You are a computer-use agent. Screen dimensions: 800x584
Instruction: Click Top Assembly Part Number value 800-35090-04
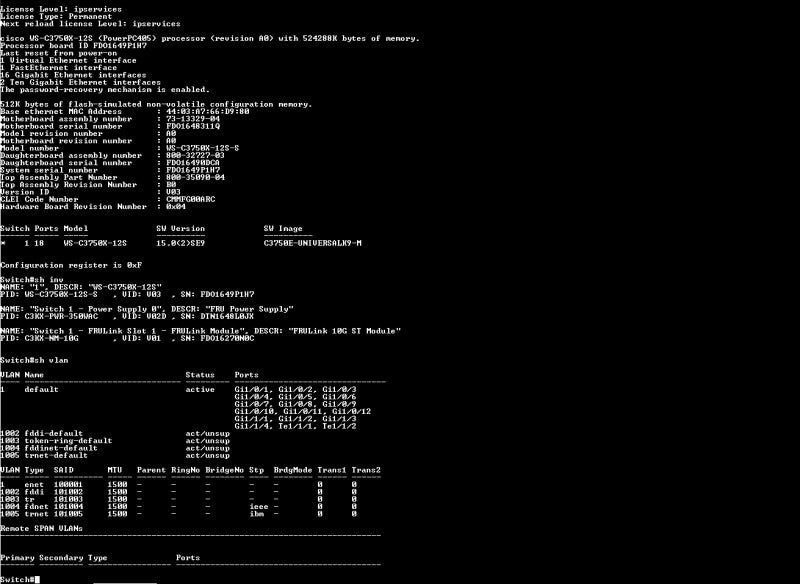195,177
